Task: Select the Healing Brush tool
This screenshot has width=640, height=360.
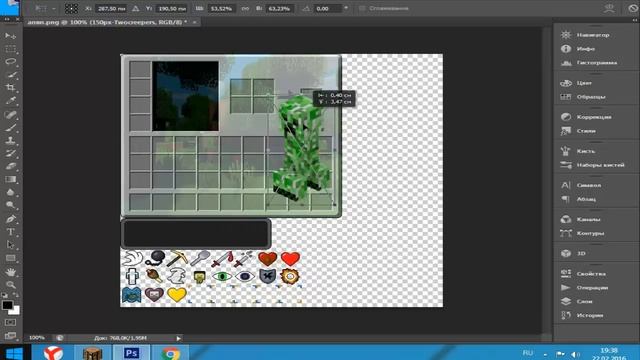Action: [10, 114]
